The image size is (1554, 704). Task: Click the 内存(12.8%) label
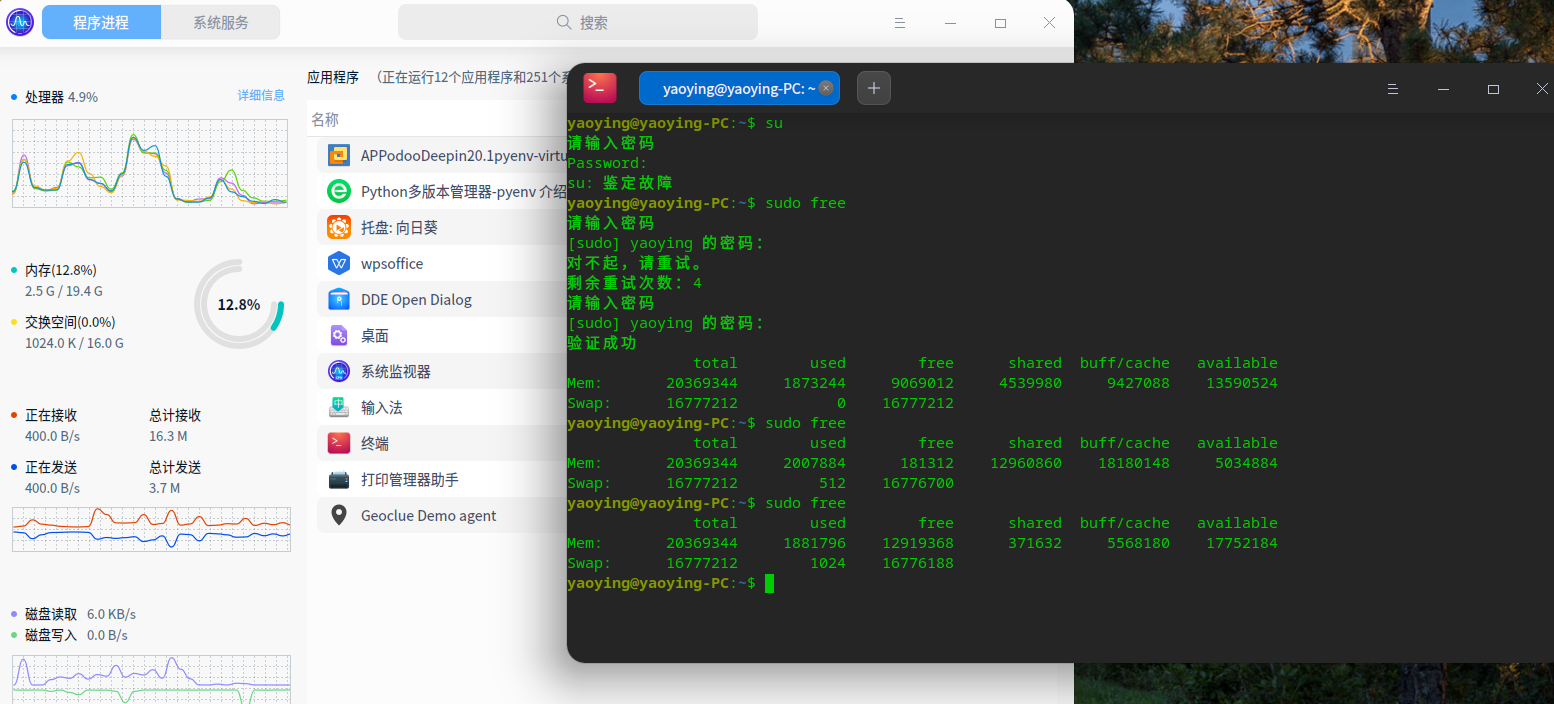click(61, 270)
